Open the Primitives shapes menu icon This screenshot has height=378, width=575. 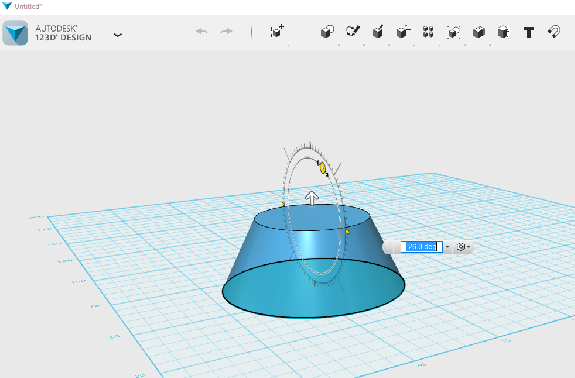click(x=327, y=32)
